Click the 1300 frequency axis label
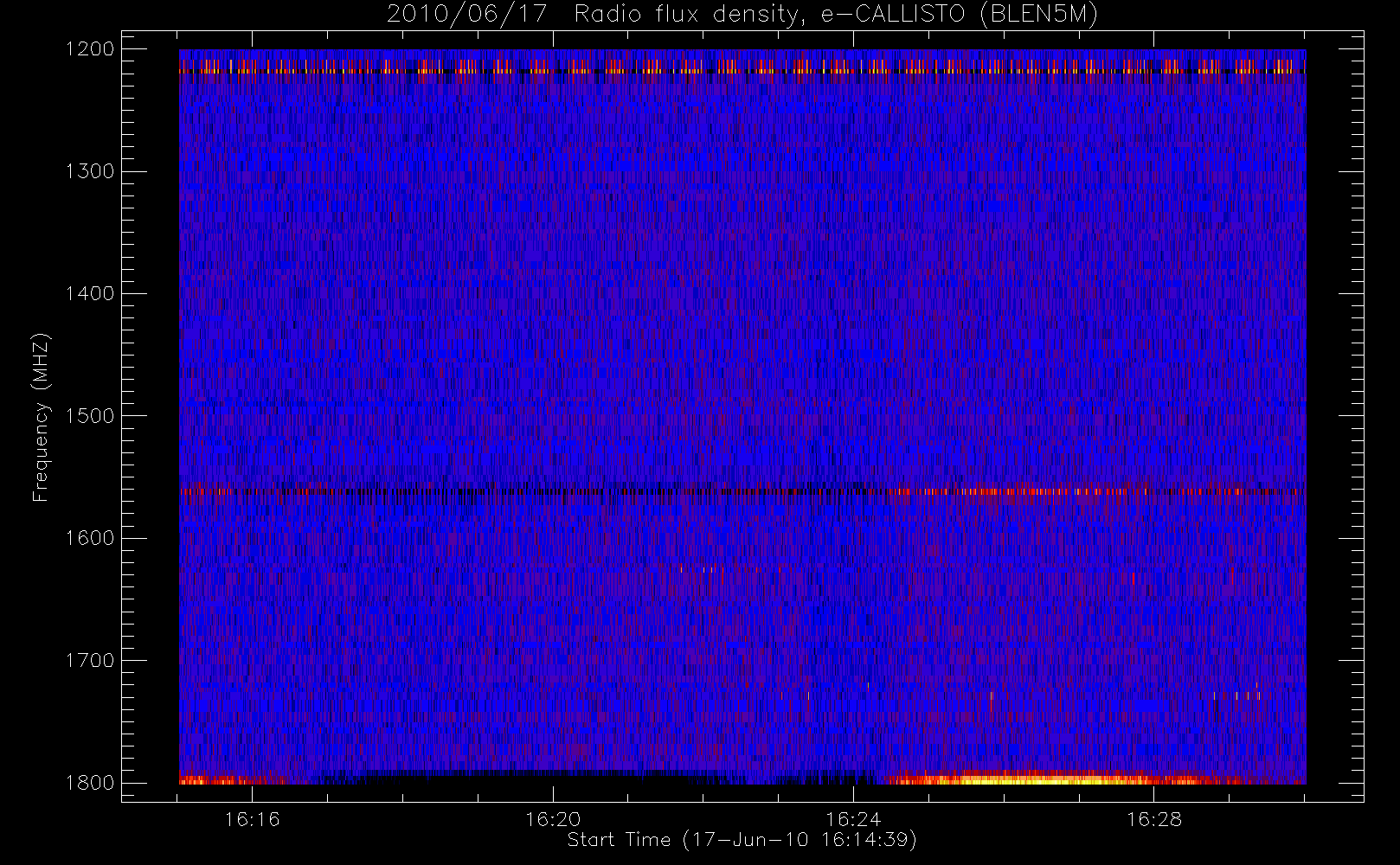Screen dimensions: 1400x865 pos(90,171)
